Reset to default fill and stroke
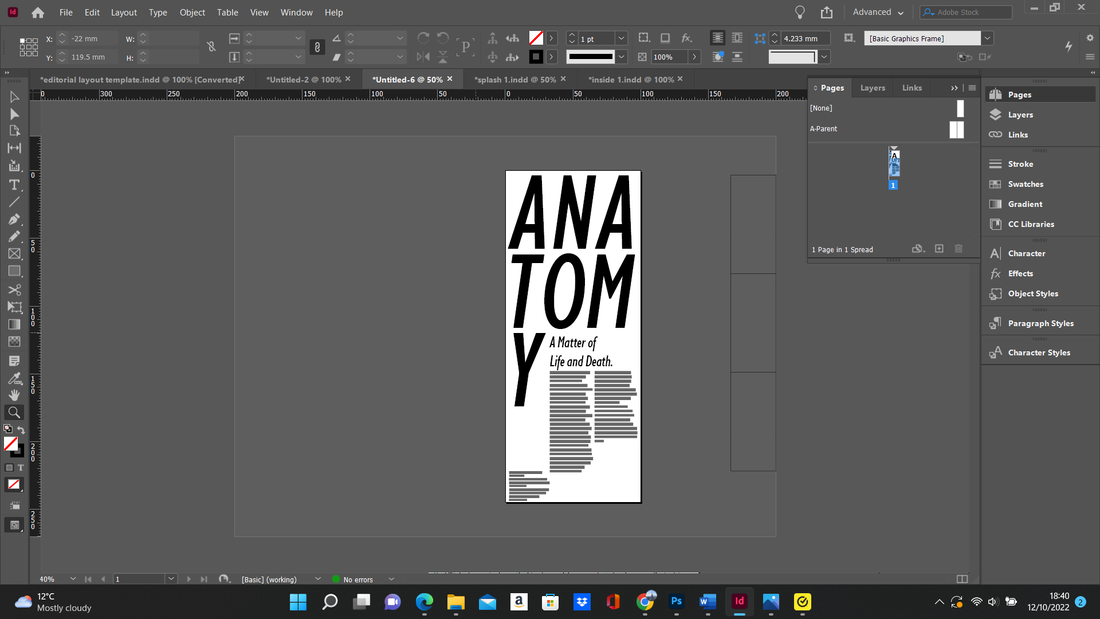Image resolution: width=1100 pixels, height=619 pixels. [x=8, y=430]
